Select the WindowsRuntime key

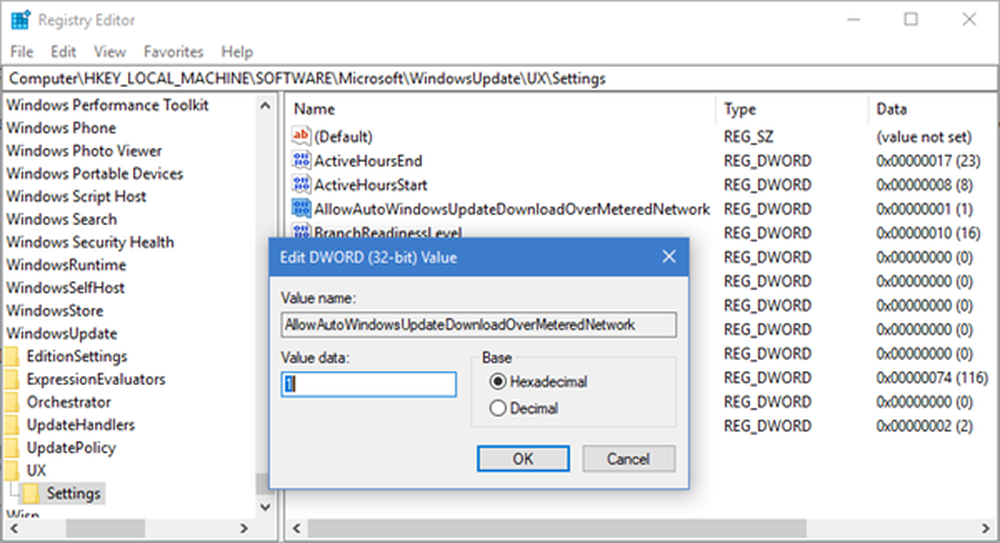click(66, 265)
